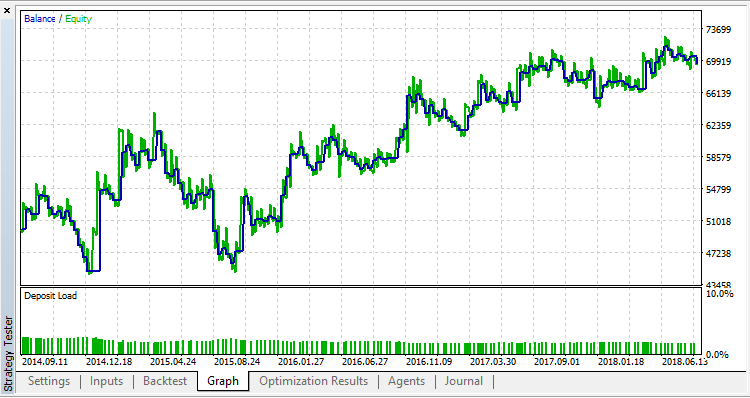
Task: Click the 10.0% deposit load value
Action: tap(720, 294)
